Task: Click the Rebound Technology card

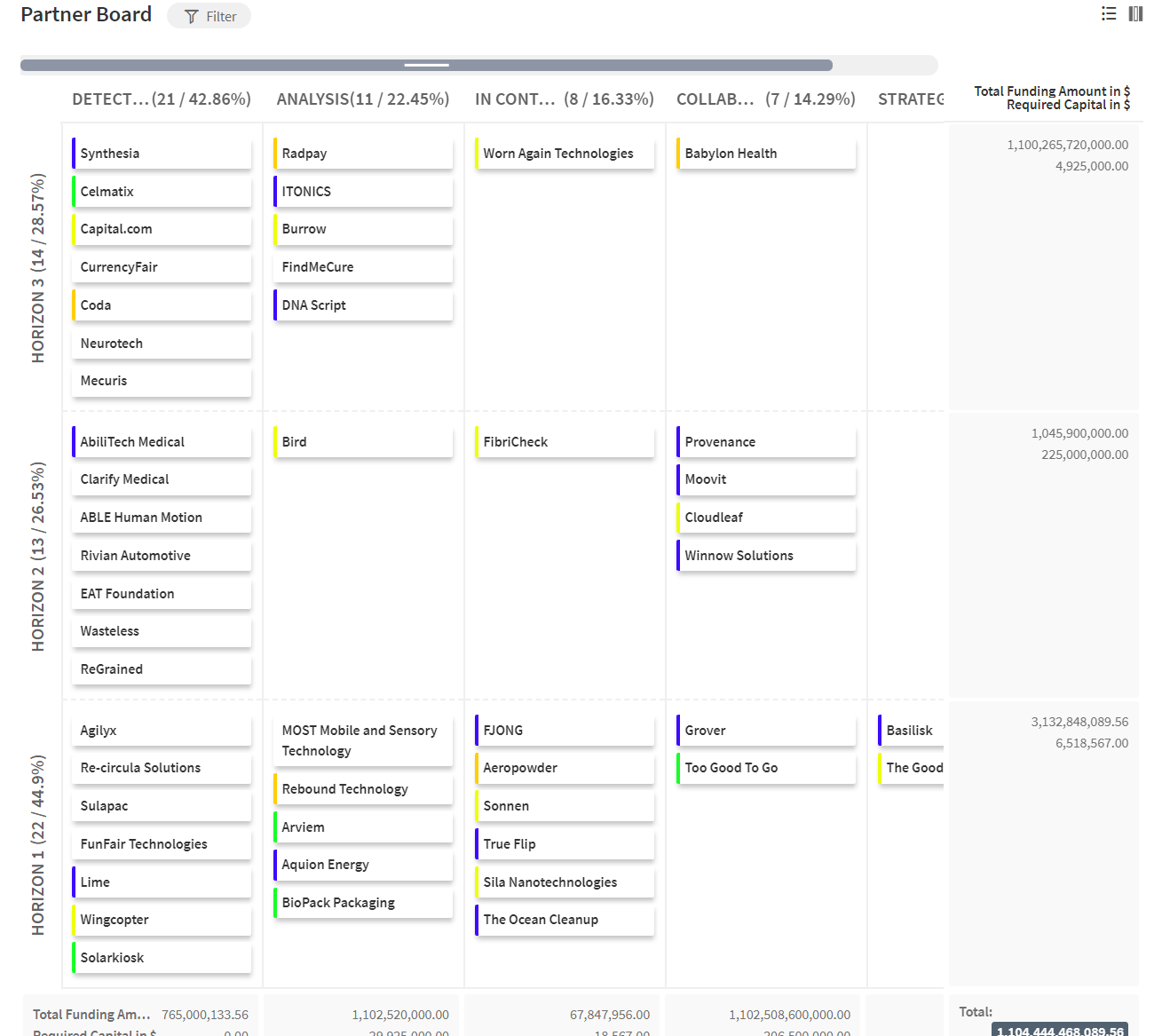Action: click(x=363, y=789)
